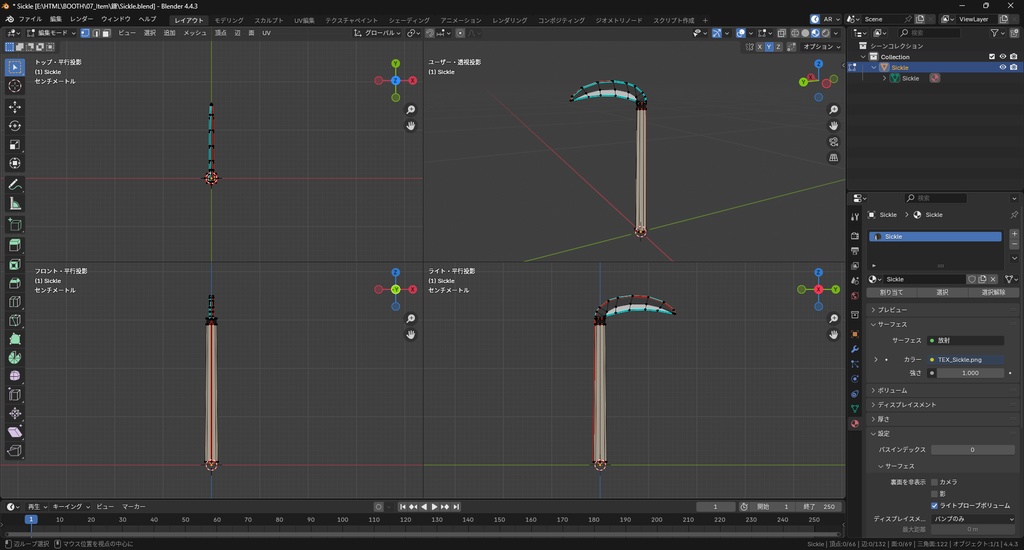Open the オプション dropdown

(821, 47)
